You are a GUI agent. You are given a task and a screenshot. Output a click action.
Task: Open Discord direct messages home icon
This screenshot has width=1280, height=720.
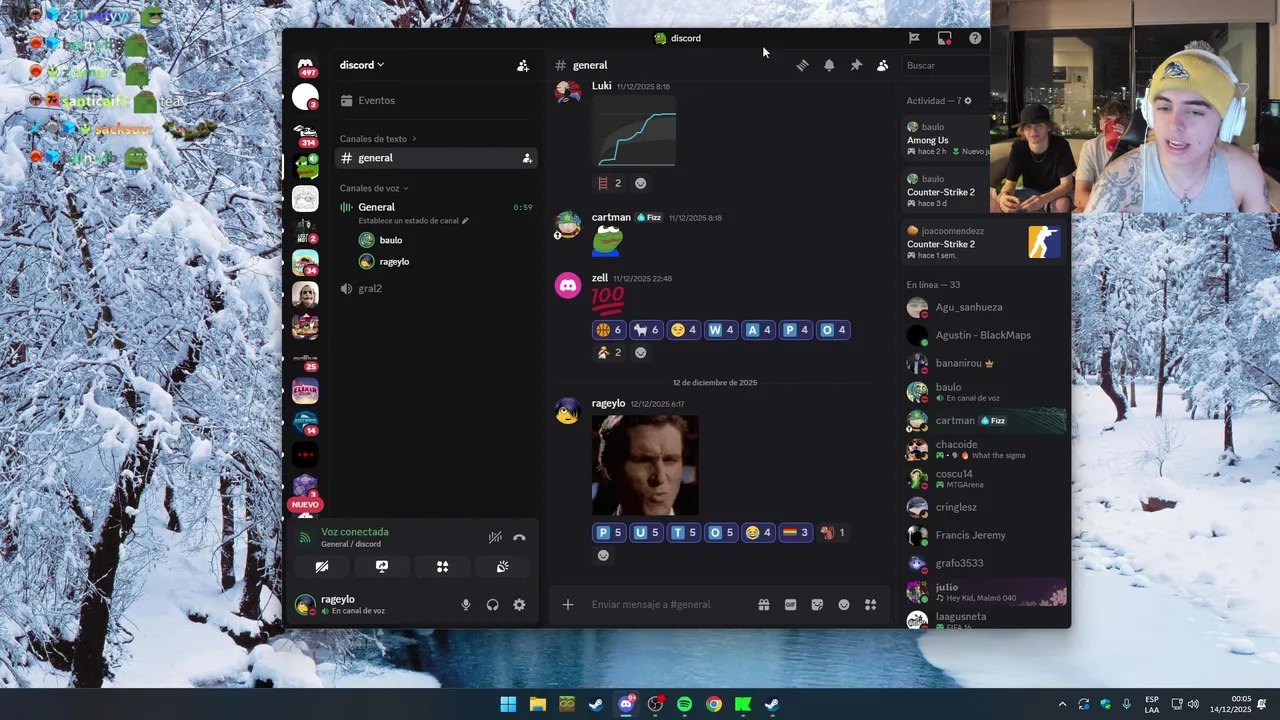tap(305, 65)
